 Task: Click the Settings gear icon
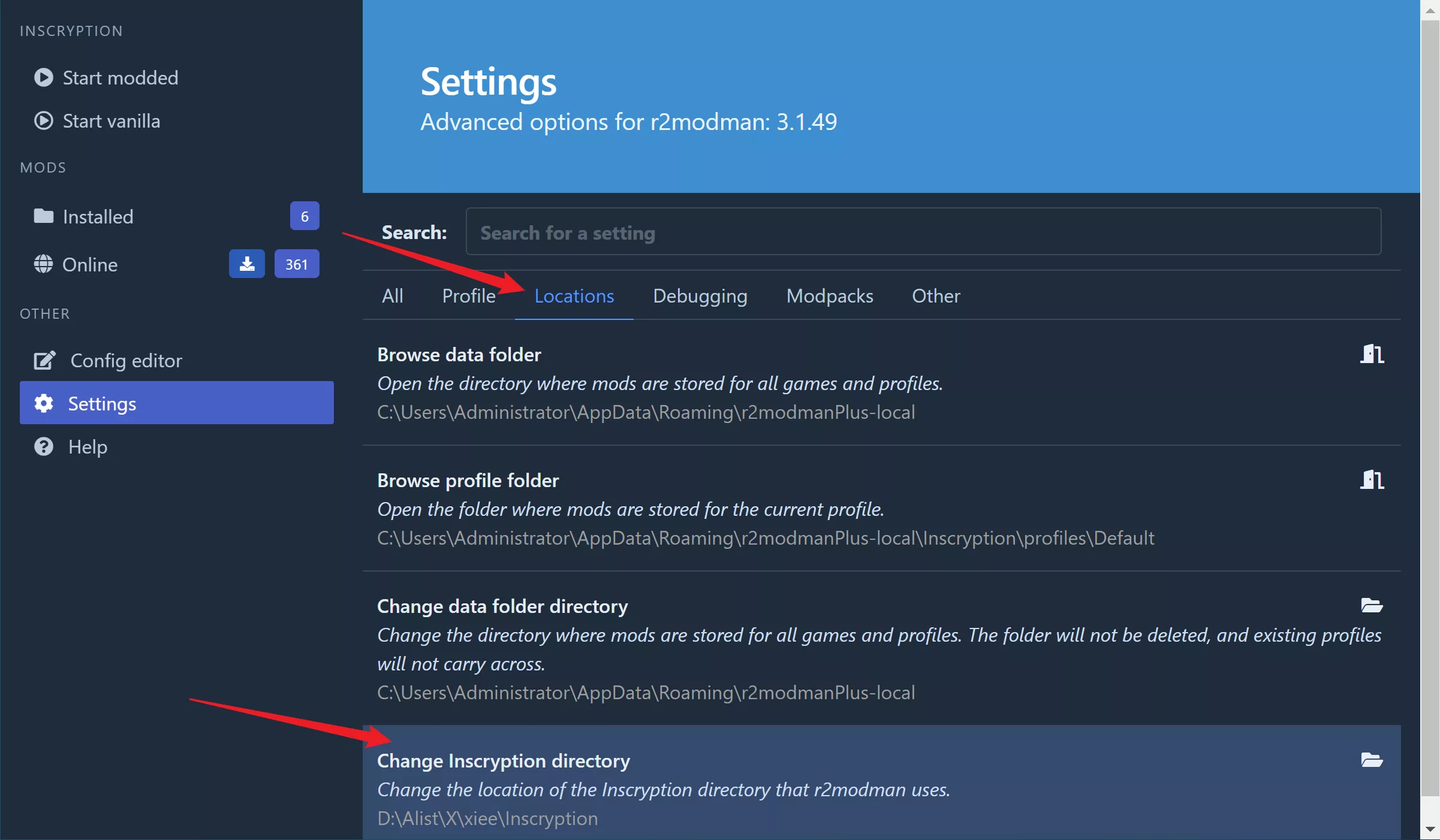click(43, 403)
